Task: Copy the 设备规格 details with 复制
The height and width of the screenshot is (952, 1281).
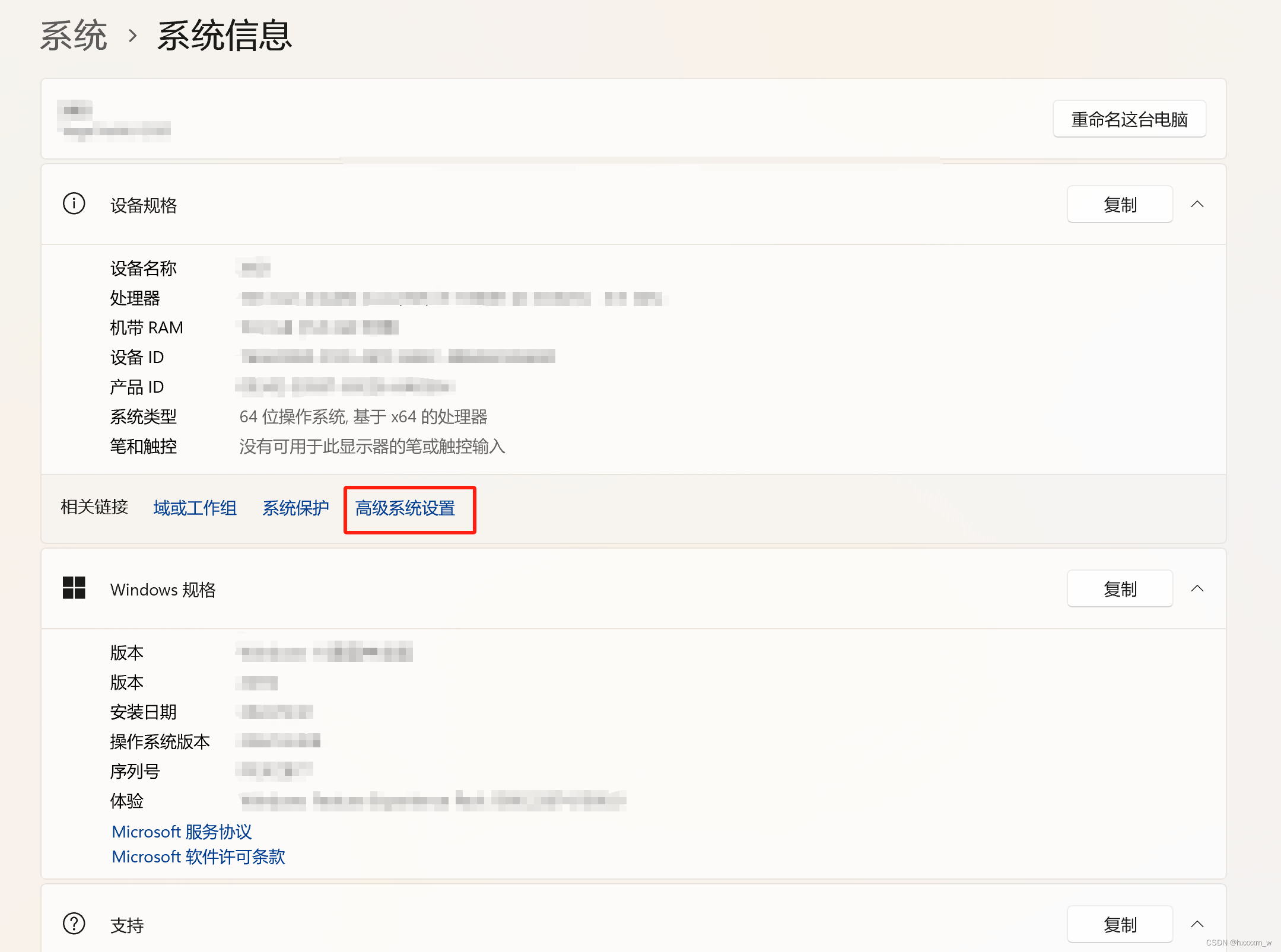Action: (1120, 205)
